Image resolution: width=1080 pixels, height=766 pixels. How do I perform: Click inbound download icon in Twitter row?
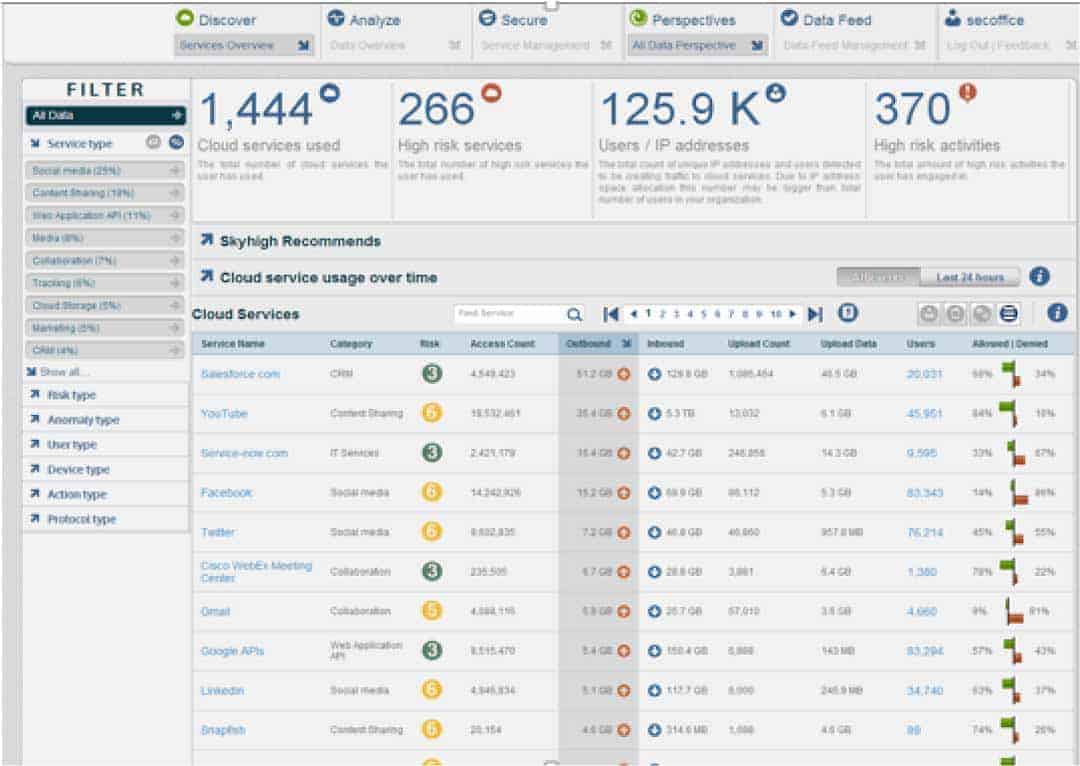click(x=654, y=532)
